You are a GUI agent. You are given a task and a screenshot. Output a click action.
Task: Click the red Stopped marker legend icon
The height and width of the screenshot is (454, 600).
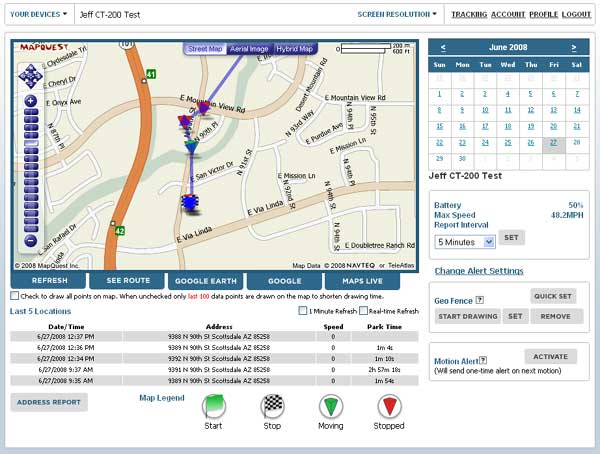click(x=390, y=407)
